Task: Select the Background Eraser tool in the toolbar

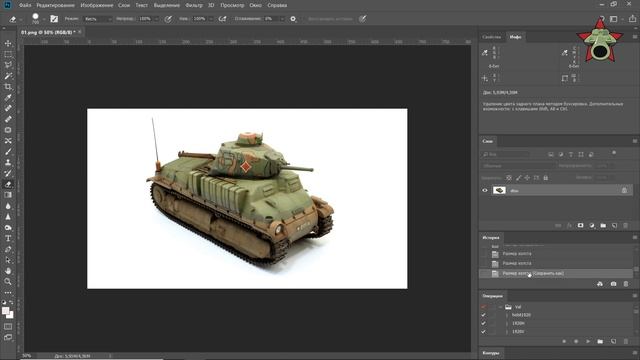Action: [8, 184]
